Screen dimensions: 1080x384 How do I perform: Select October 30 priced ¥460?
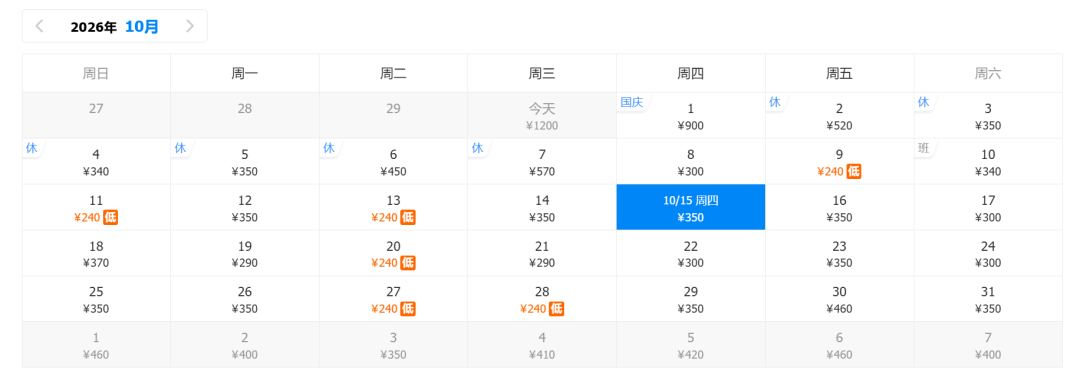tap(840, 299)
